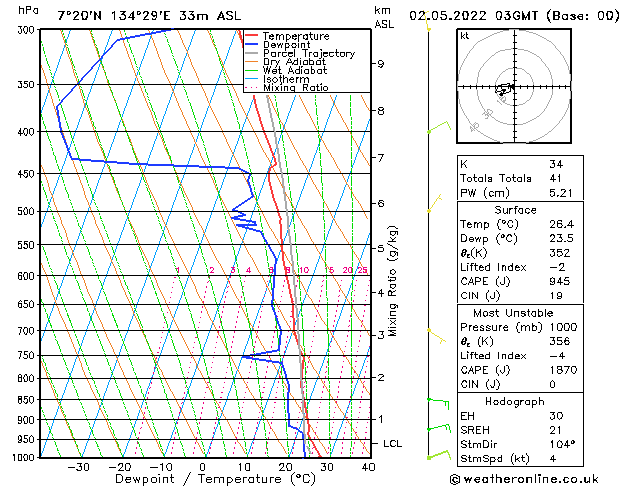Click the 900 hPa pressure label

(28, 420)
